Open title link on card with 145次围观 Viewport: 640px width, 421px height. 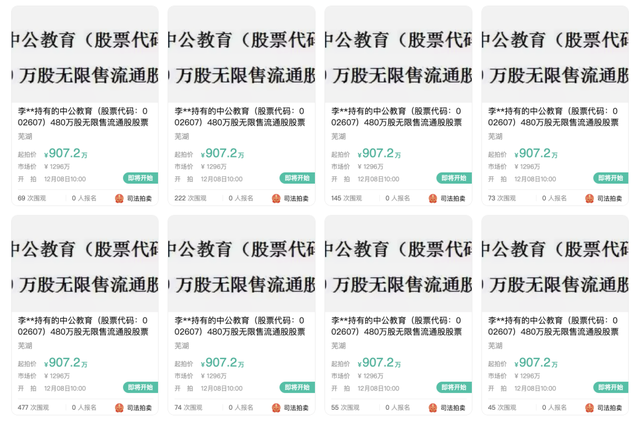[396, 117]
